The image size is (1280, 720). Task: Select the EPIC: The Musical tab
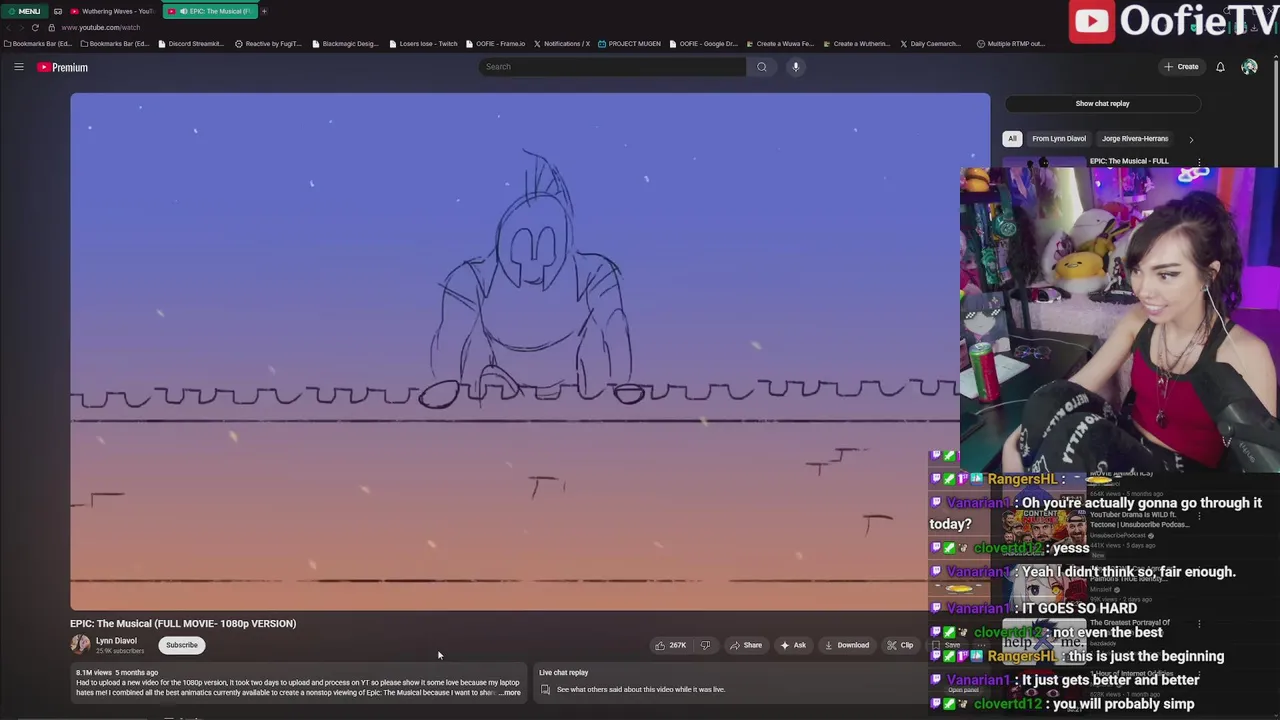coord(211,11)
